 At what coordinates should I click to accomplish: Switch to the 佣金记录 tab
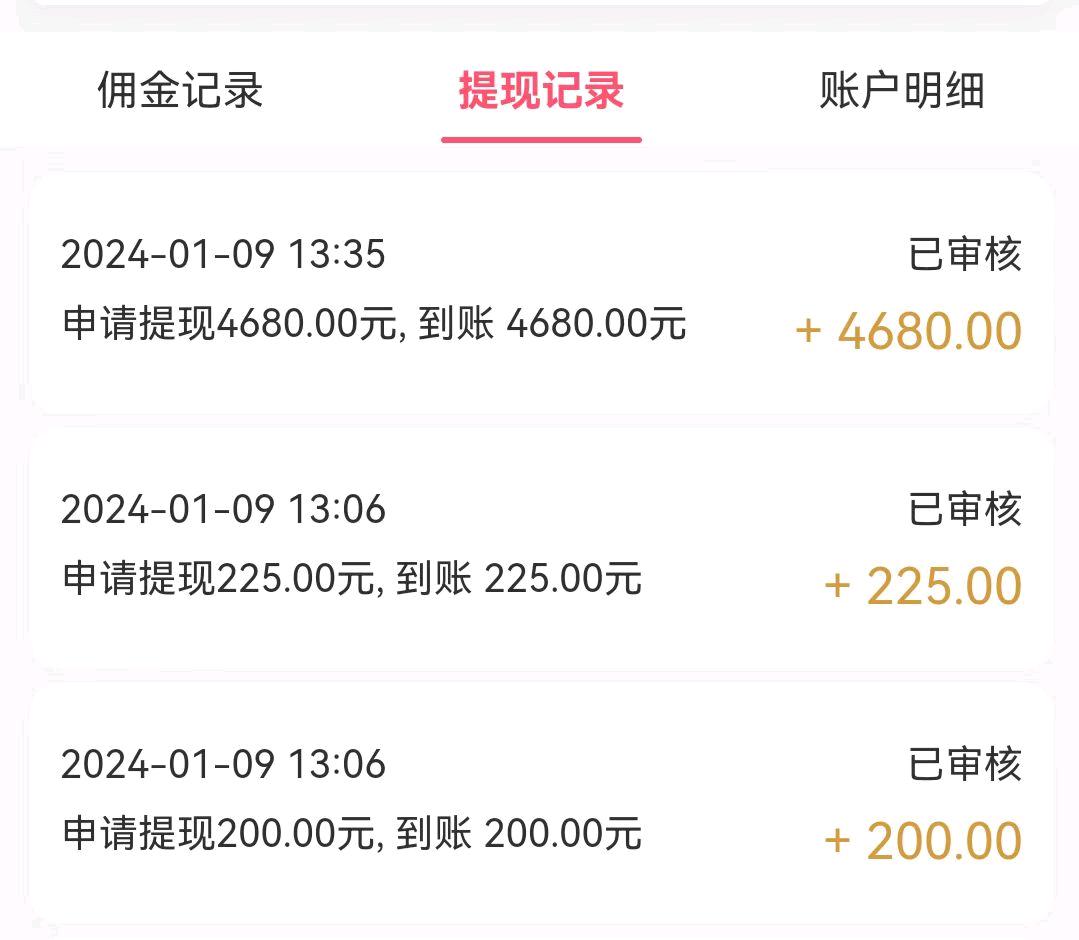[180, 91]
